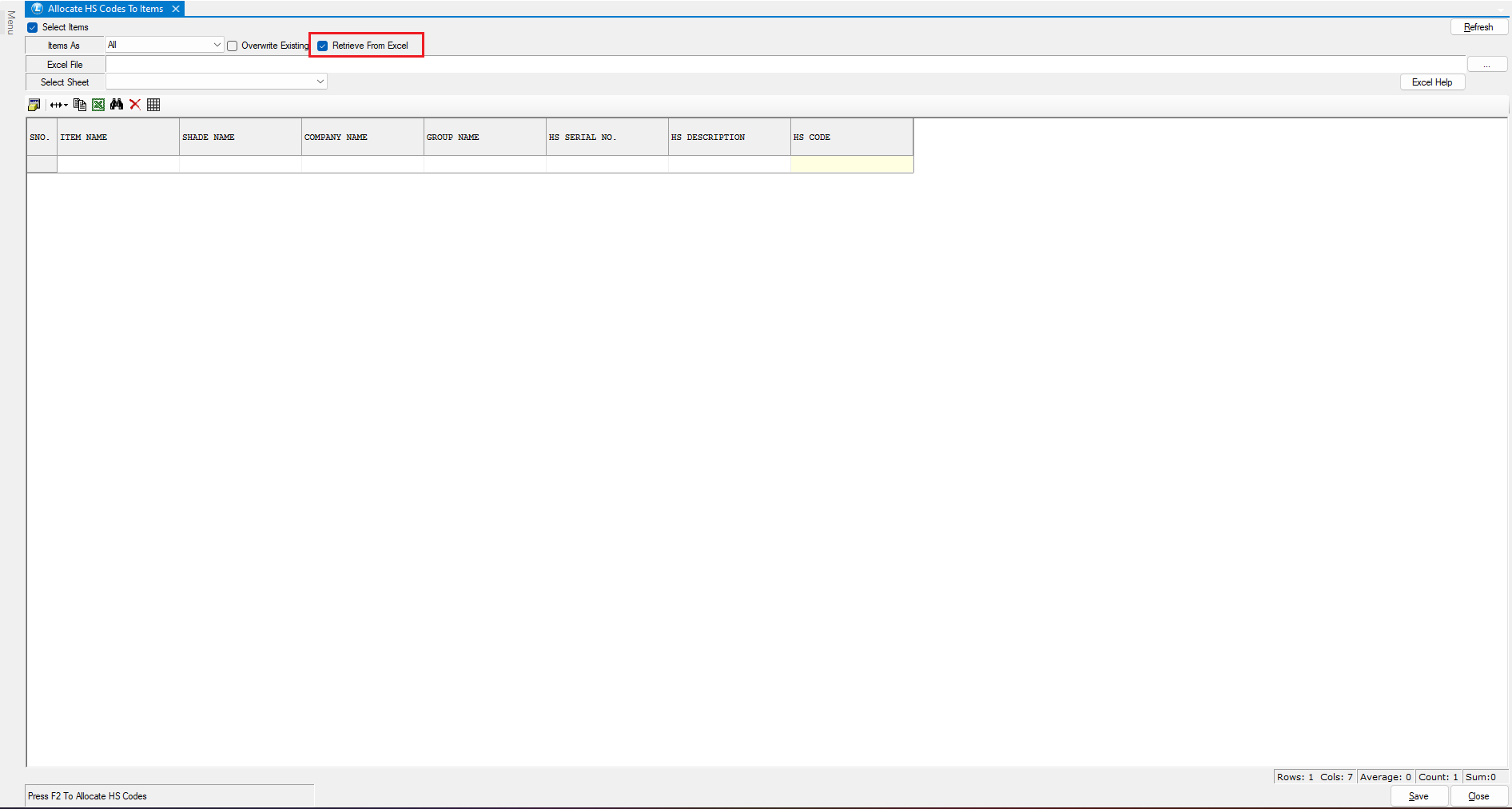Click the grid layout icon
The height and width of the screenshot is (809, 1512).
153,105
